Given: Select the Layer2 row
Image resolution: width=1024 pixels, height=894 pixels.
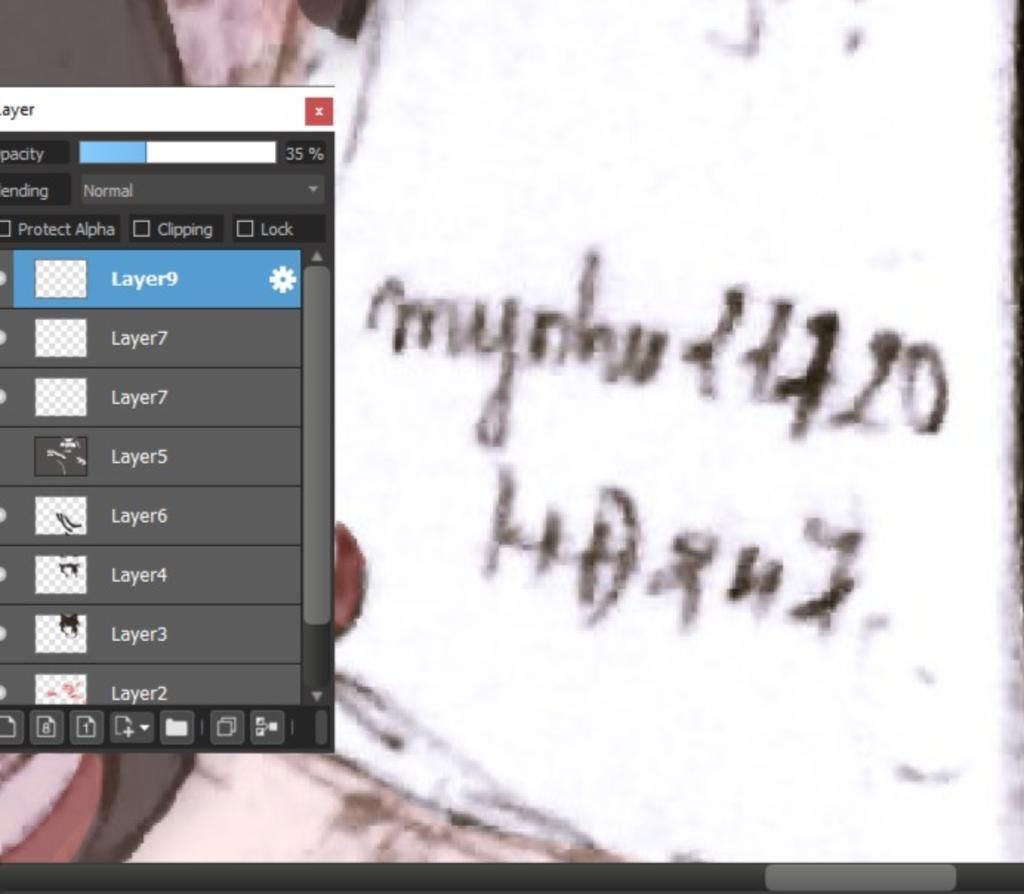Looking at the screenshot, I should pyautogui.click(x=150, y=685).
